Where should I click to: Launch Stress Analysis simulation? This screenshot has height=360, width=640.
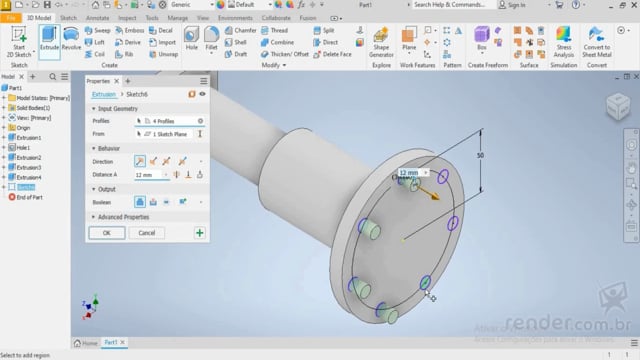pos(564,42)
